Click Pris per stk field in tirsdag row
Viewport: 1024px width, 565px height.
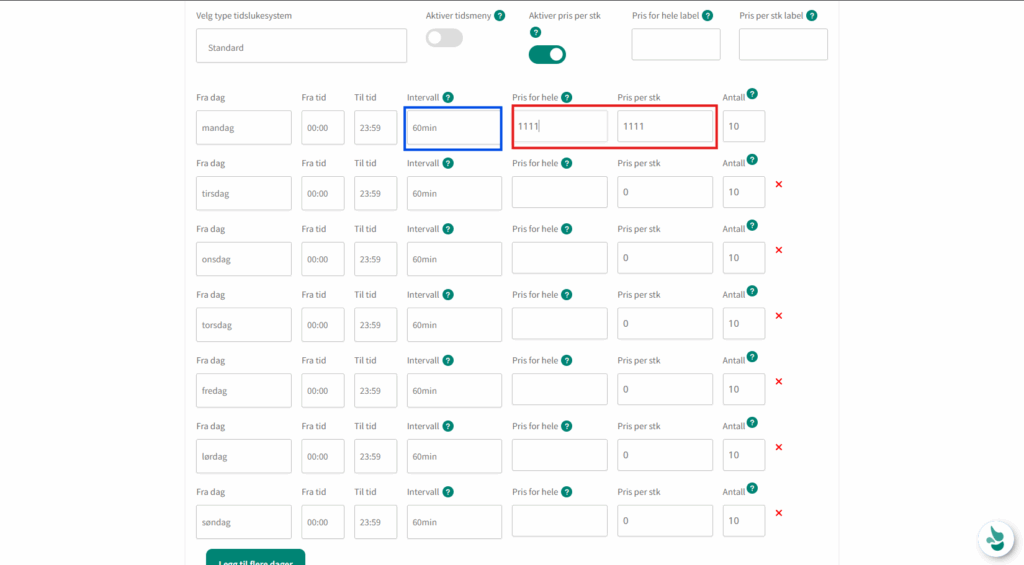tap(665, 193)
